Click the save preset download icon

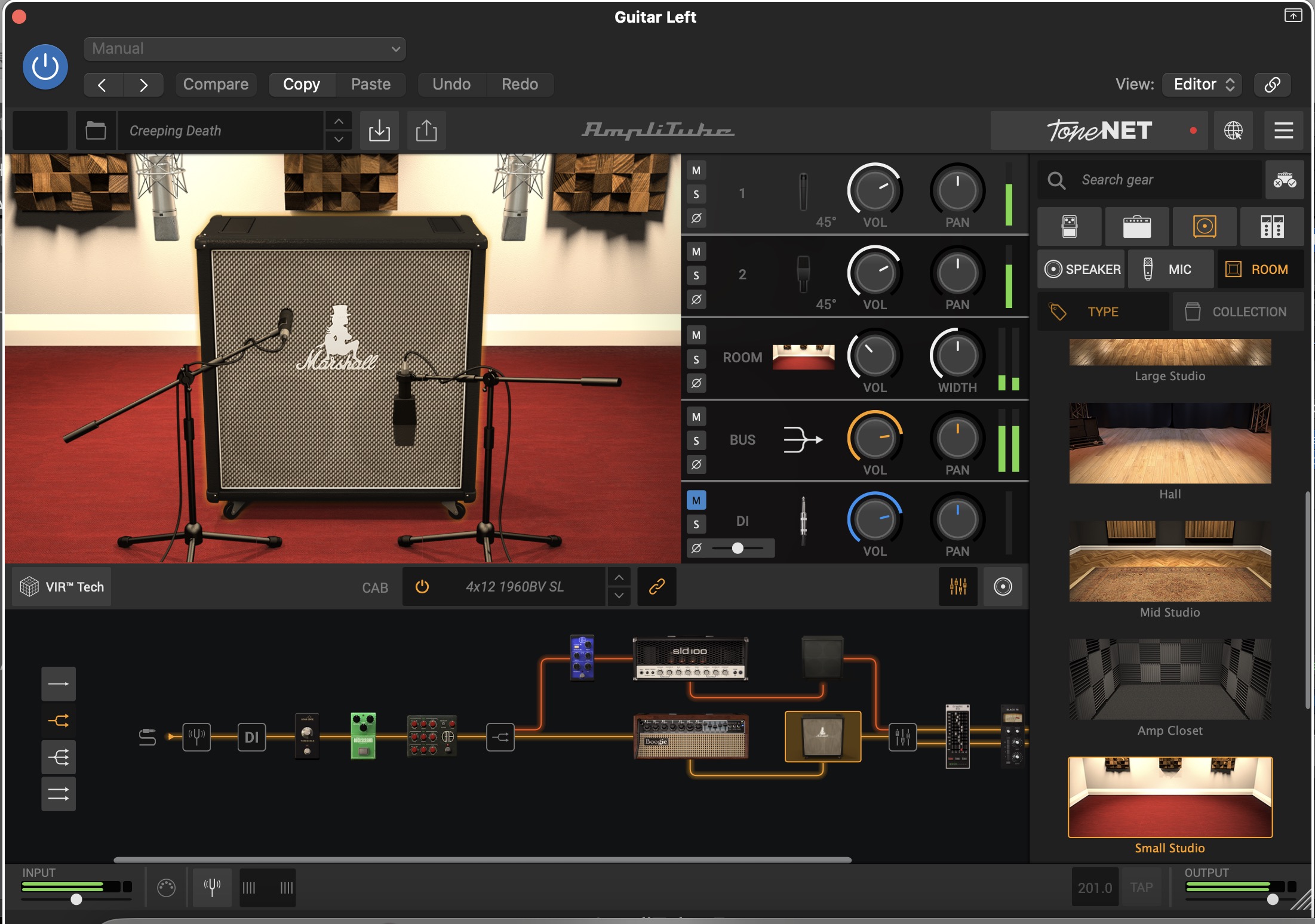pos(379,130)
